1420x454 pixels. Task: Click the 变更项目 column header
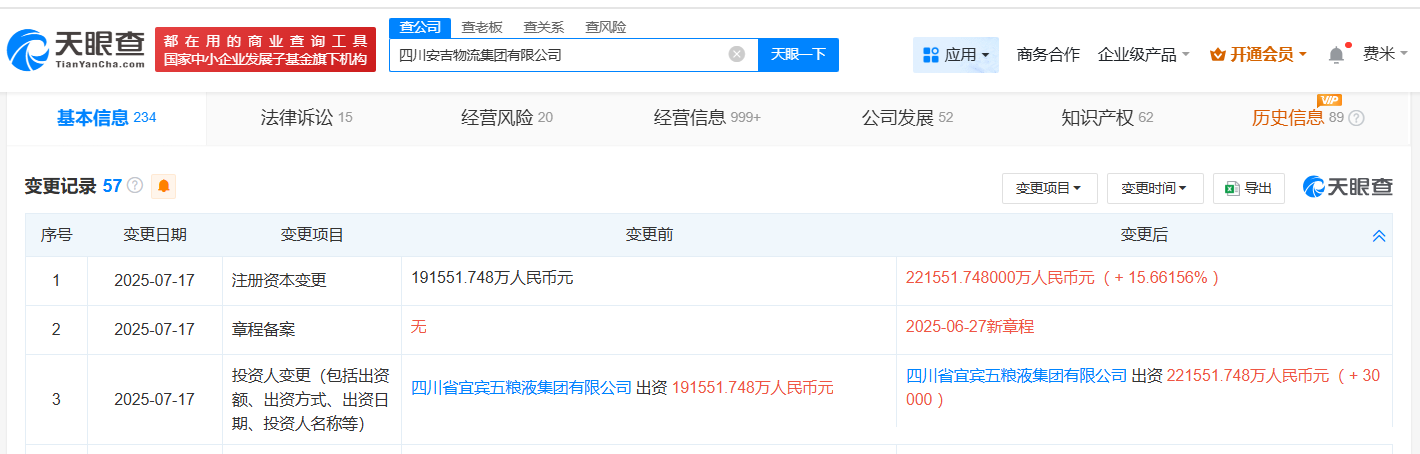point(312,235)
